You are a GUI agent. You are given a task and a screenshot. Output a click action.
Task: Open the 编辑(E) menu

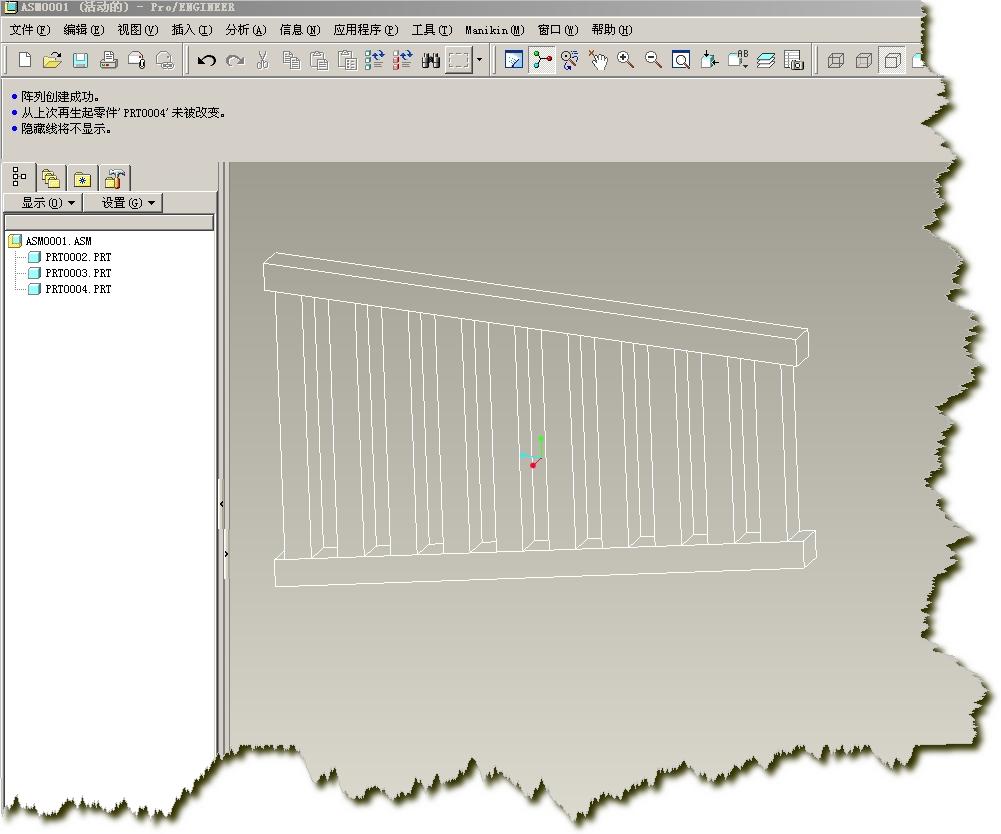point(84,30)
